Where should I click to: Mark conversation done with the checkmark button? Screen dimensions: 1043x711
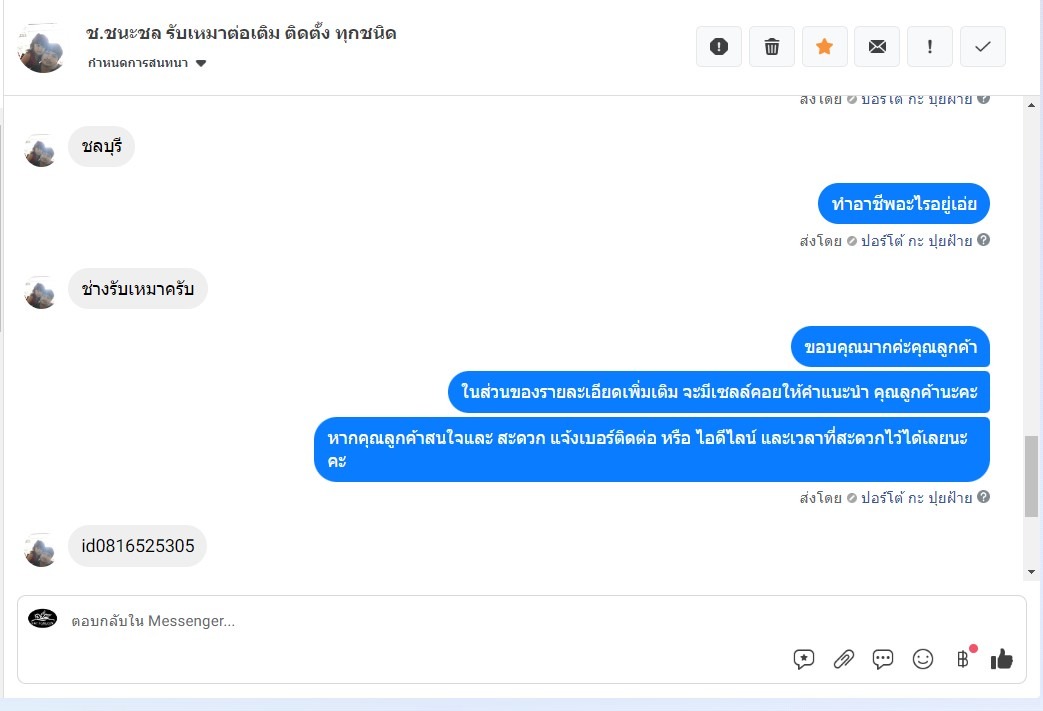tap(982, 47)
